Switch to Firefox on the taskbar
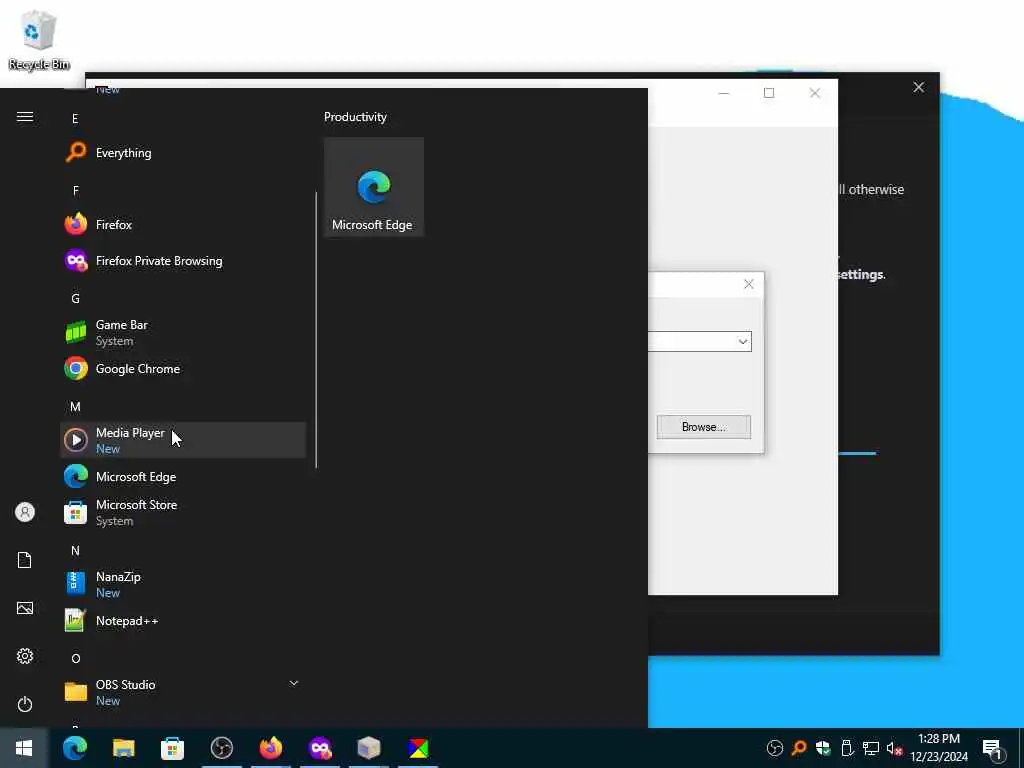Screen dimensions: 1024x768 pyautogui.click(x=270, y=748)
